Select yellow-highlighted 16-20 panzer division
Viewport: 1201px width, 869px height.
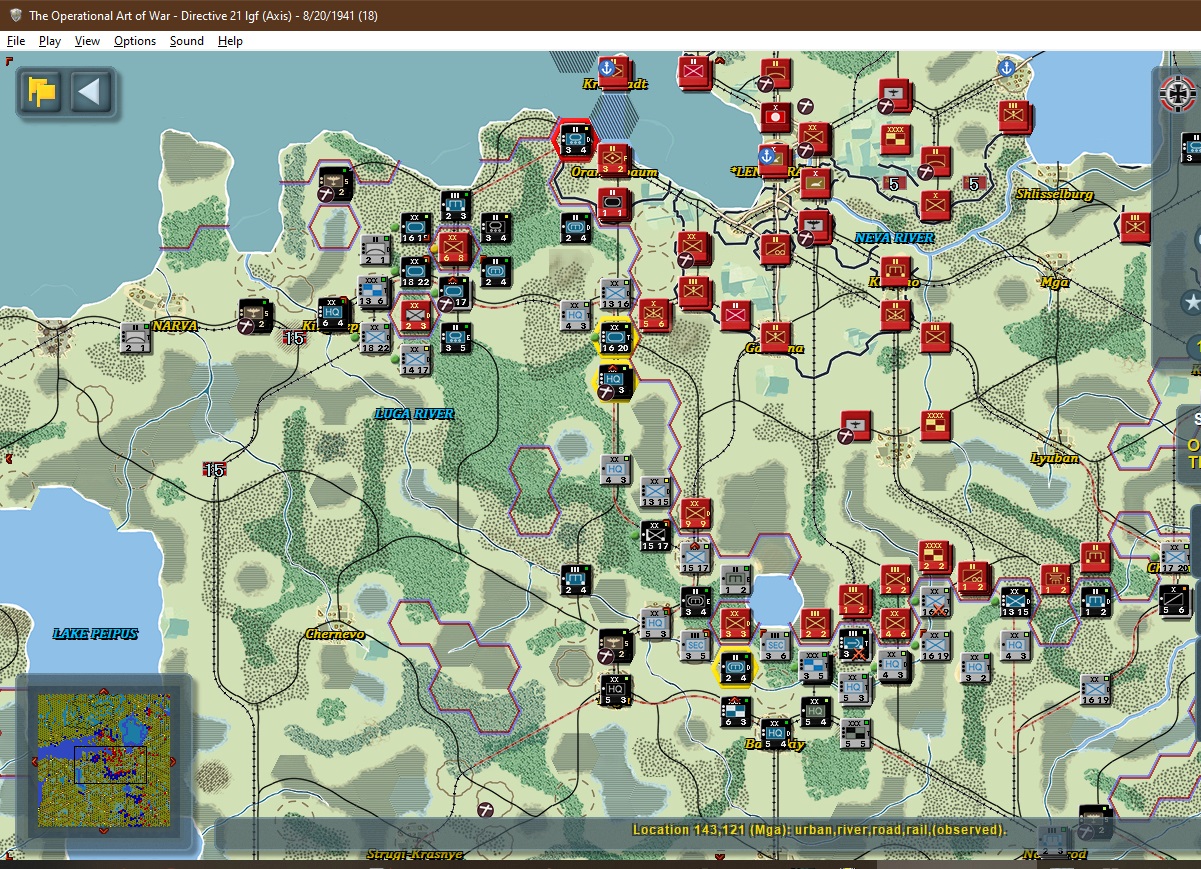[x=615, y=338]
